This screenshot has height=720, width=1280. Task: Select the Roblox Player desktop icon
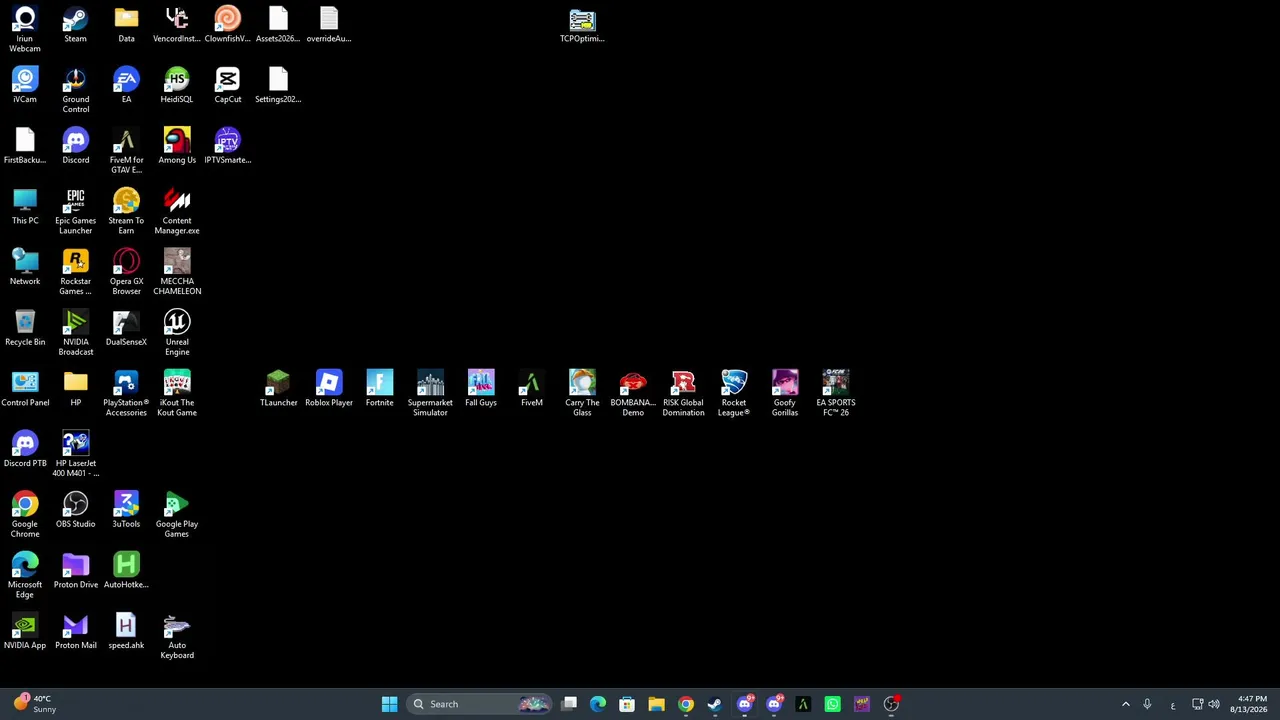pos(329,390)
